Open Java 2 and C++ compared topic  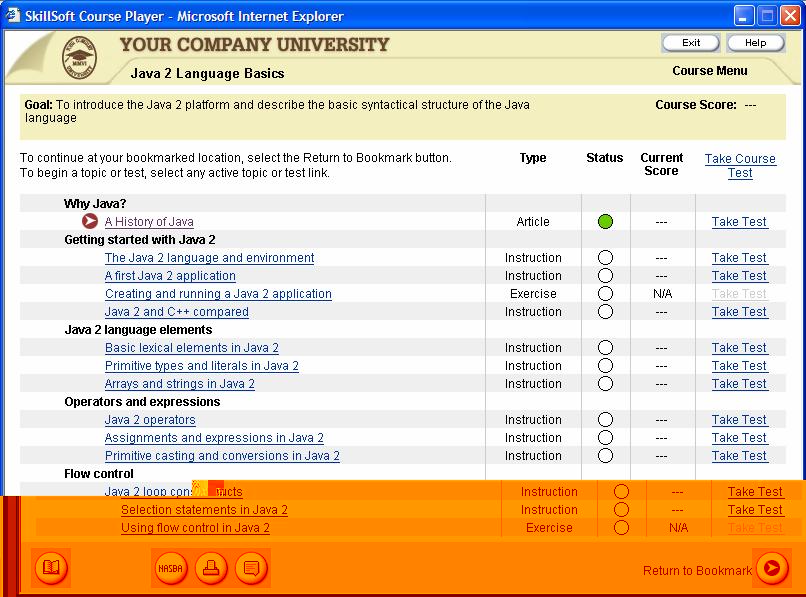[177, 312]
